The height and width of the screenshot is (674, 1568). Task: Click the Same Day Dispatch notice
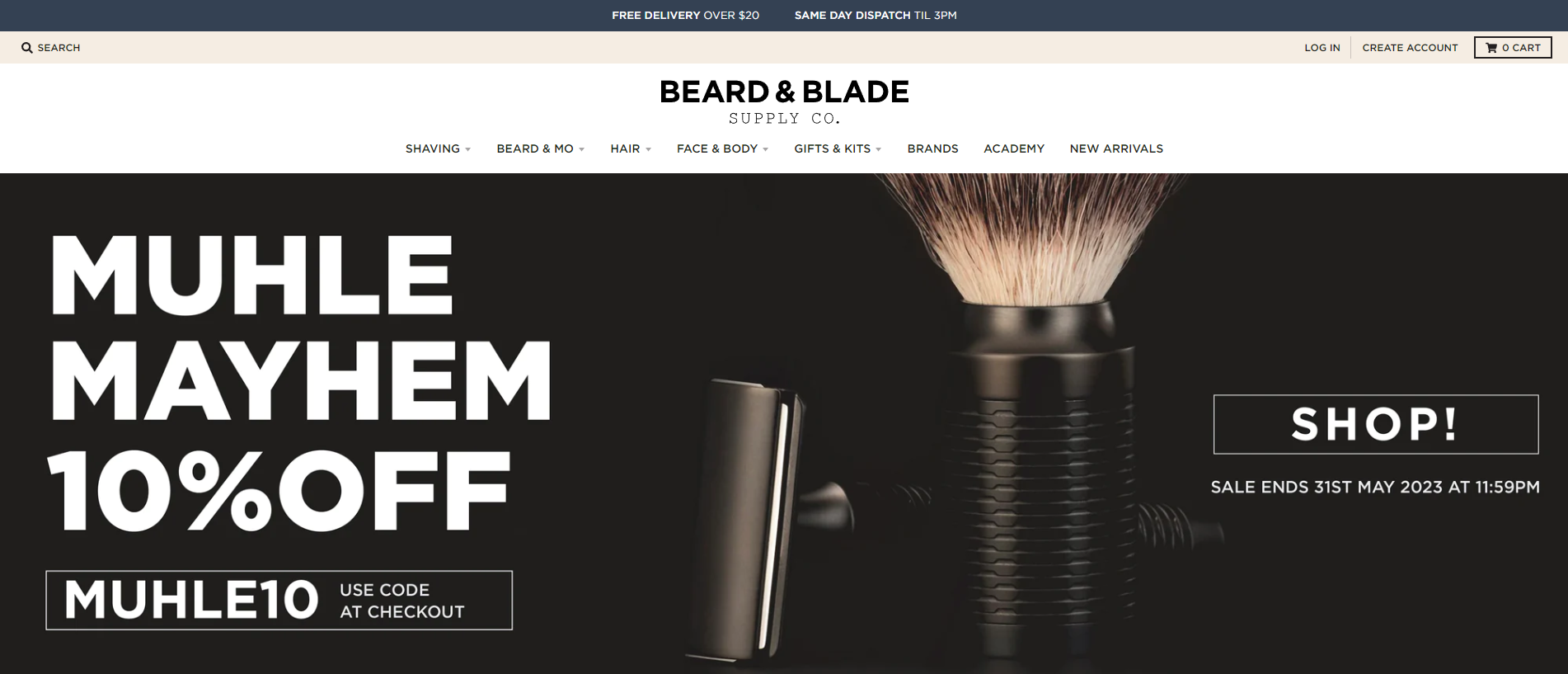pyautogui.click(x=876, y=15)
